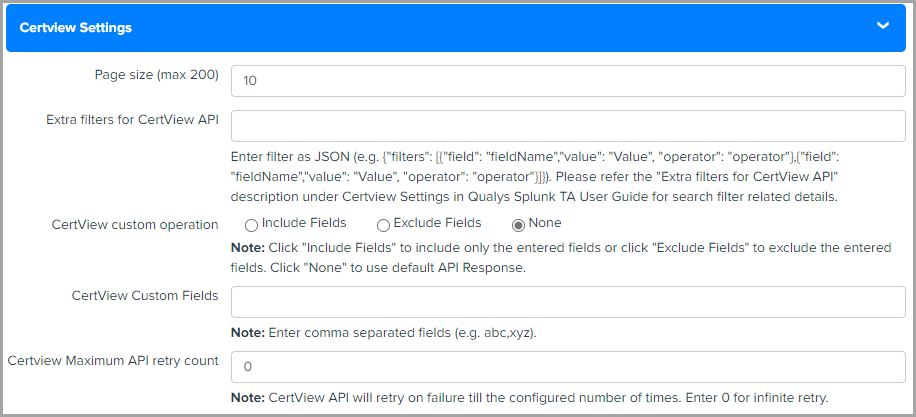Image resolution: width=916 pixels, height=417 pixels.
Task: Click the note about infinite retry
Action: tap(530, 399)
